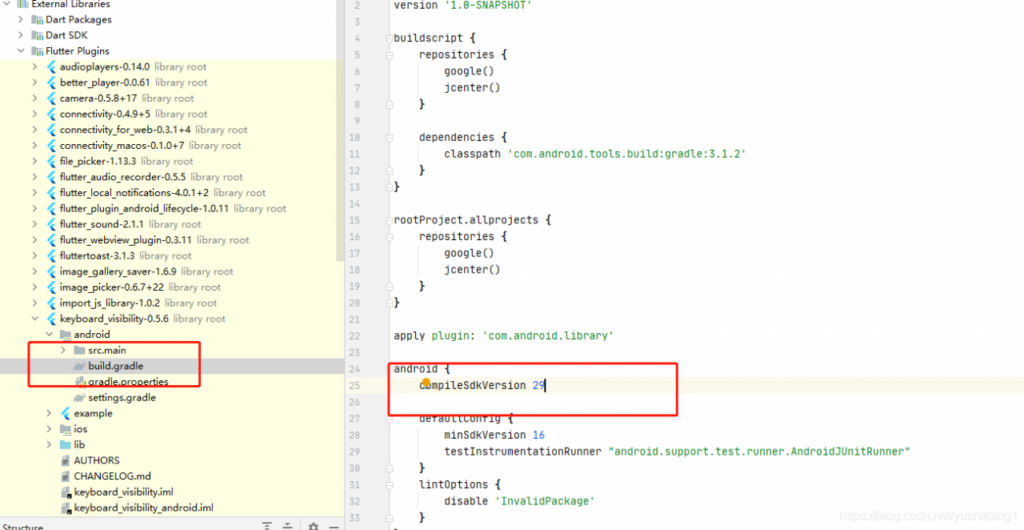The image size is (1024, 530).
Task: Expand the camera-0.5.8+17 library node
Action: (x=35, y=98)
